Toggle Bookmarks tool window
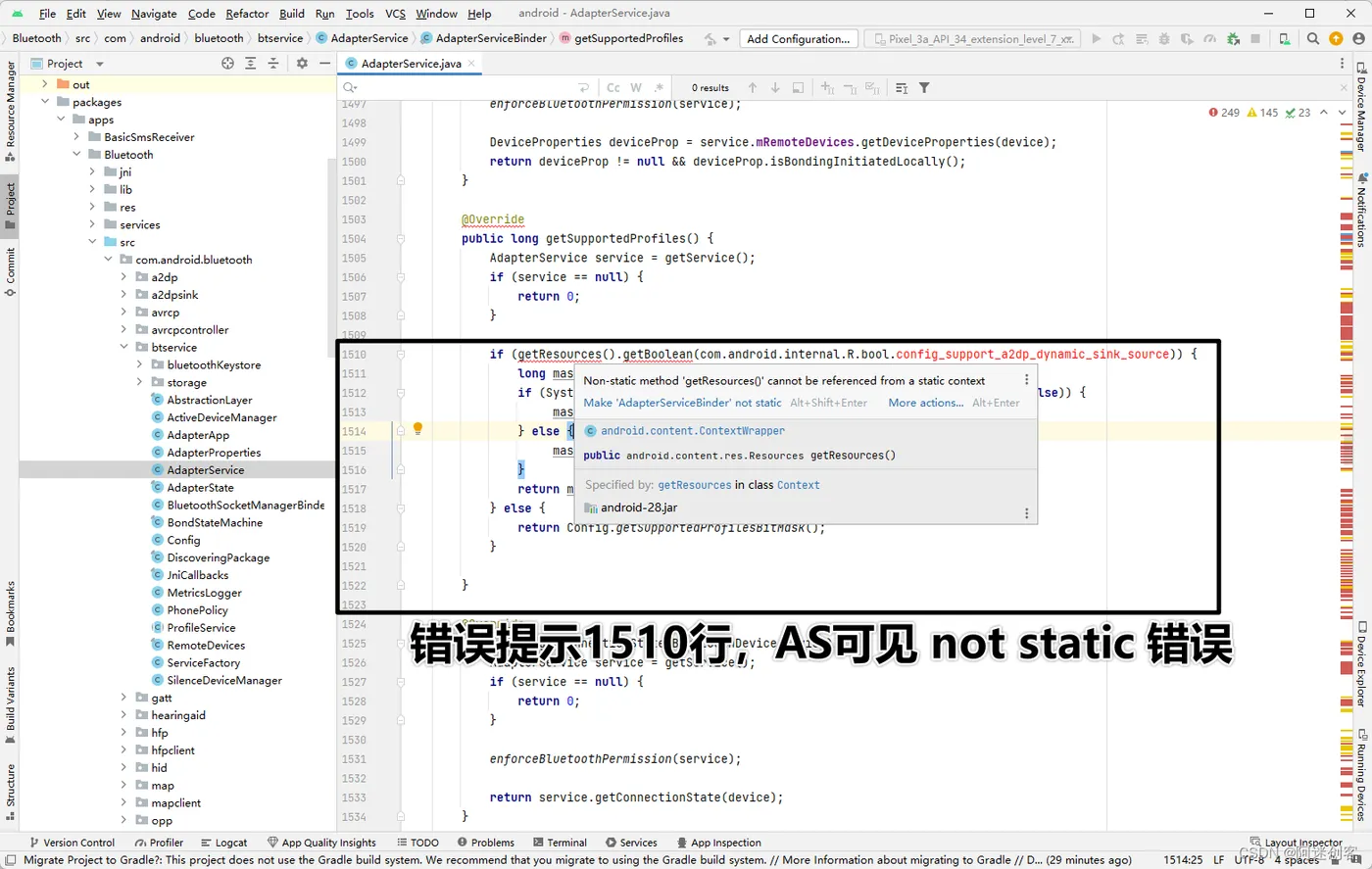 coord(10,614)
